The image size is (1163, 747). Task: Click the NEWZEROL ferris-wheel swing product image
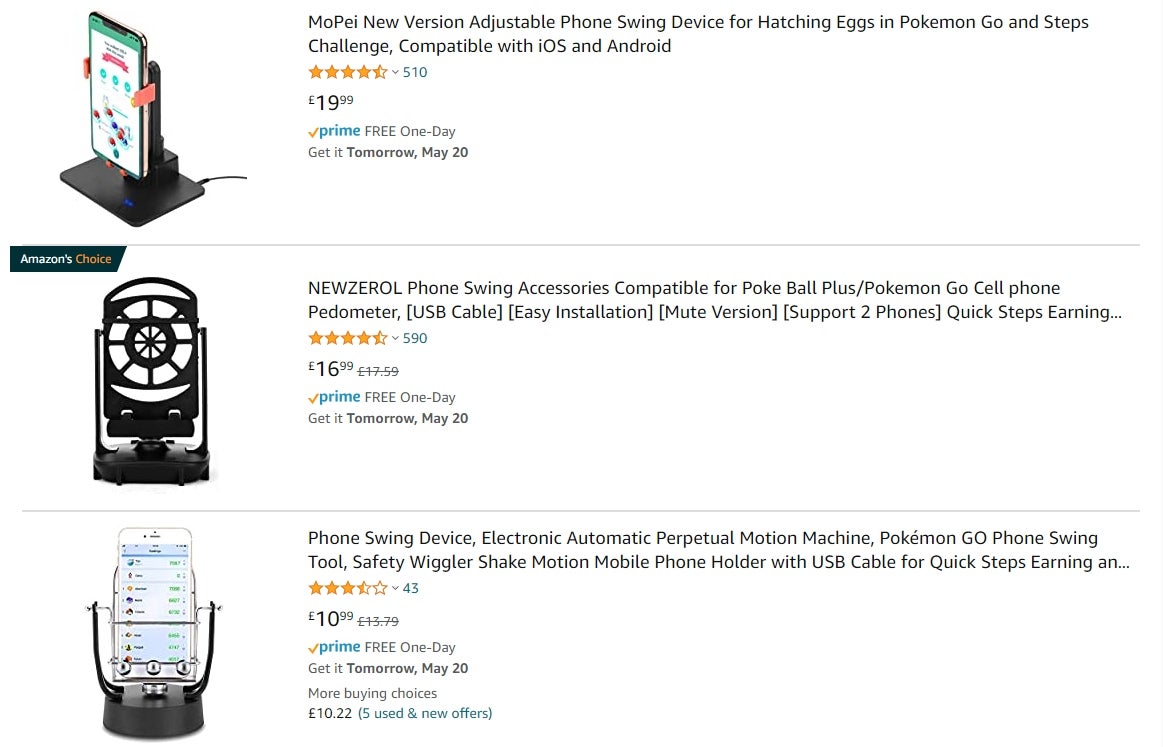tap(150, 380)
